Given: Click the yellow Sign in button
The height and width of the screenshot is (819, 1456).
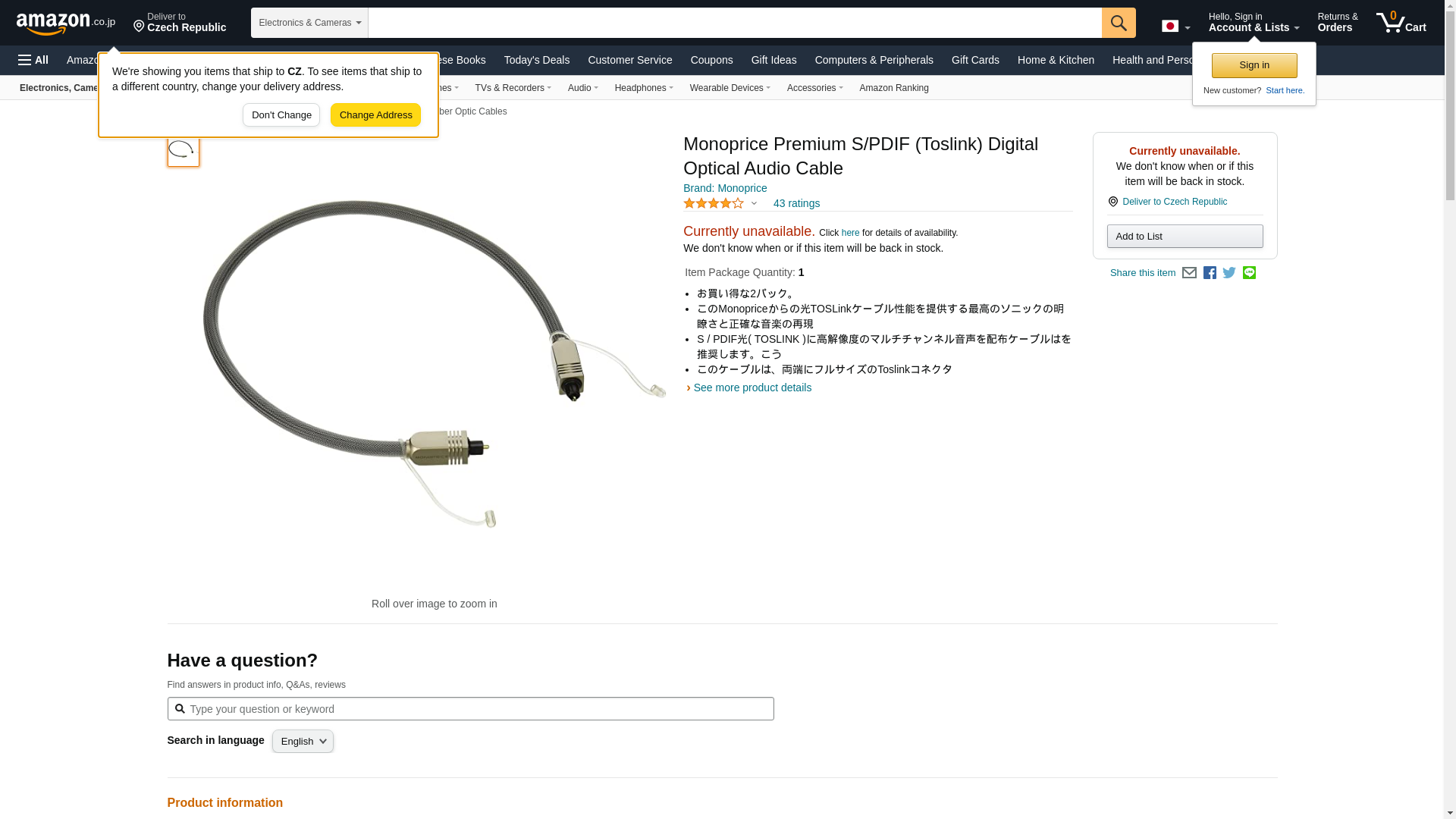Looking at the screenshot, I should click(x=1254, y=65).
